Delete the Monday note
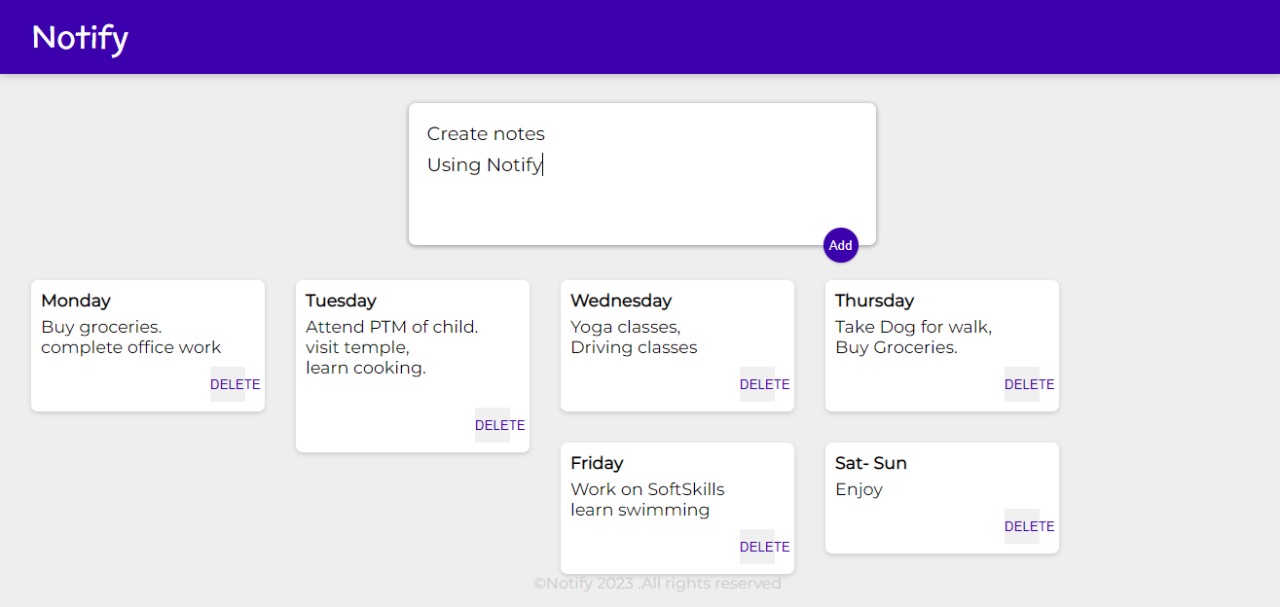 [235, 384]
